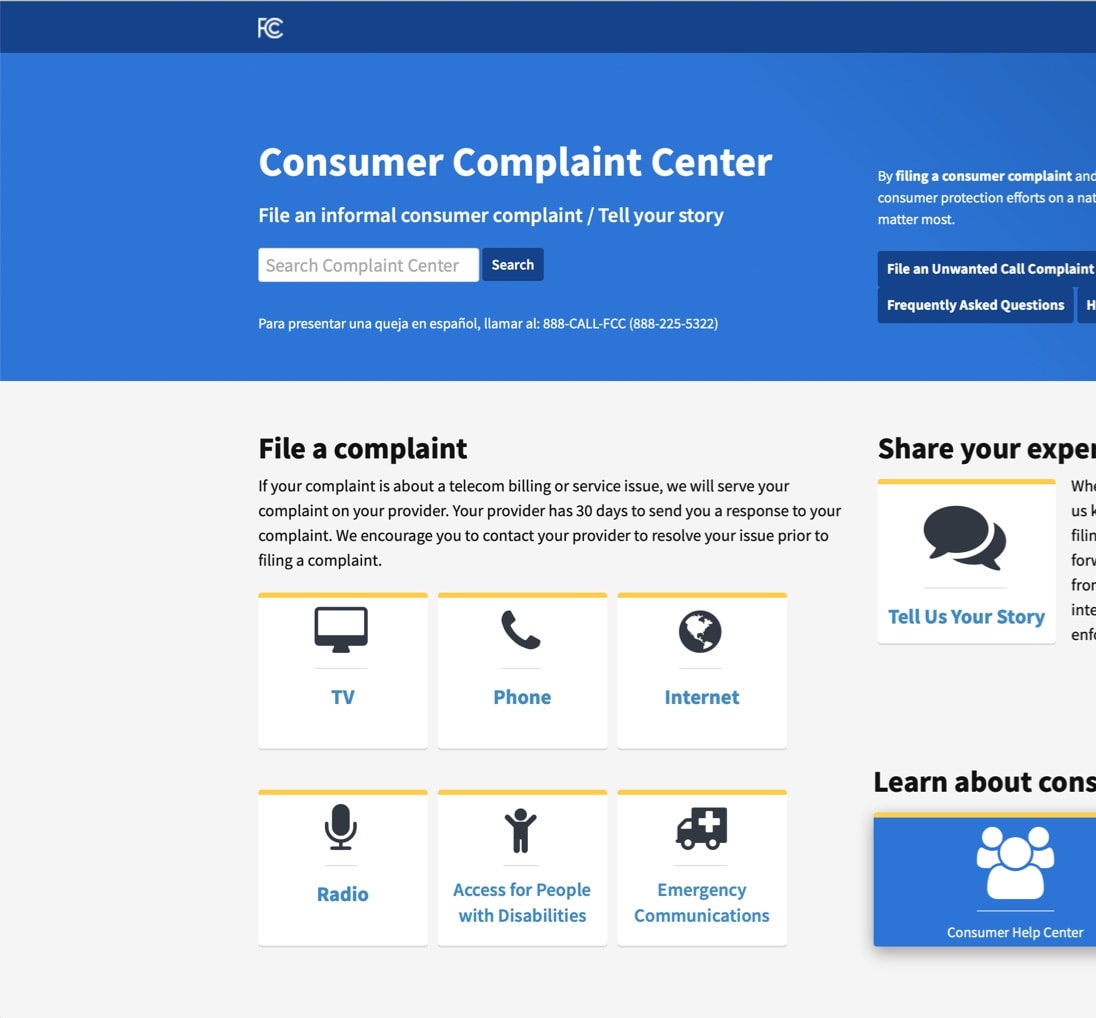Open Access for People with Disabilities

pyautogui.click(x=522, y=903)
